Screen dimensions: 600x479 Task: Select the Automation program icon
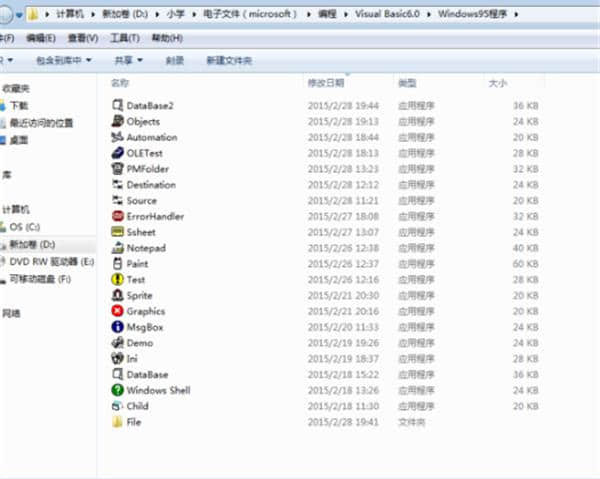pos(118,137)
